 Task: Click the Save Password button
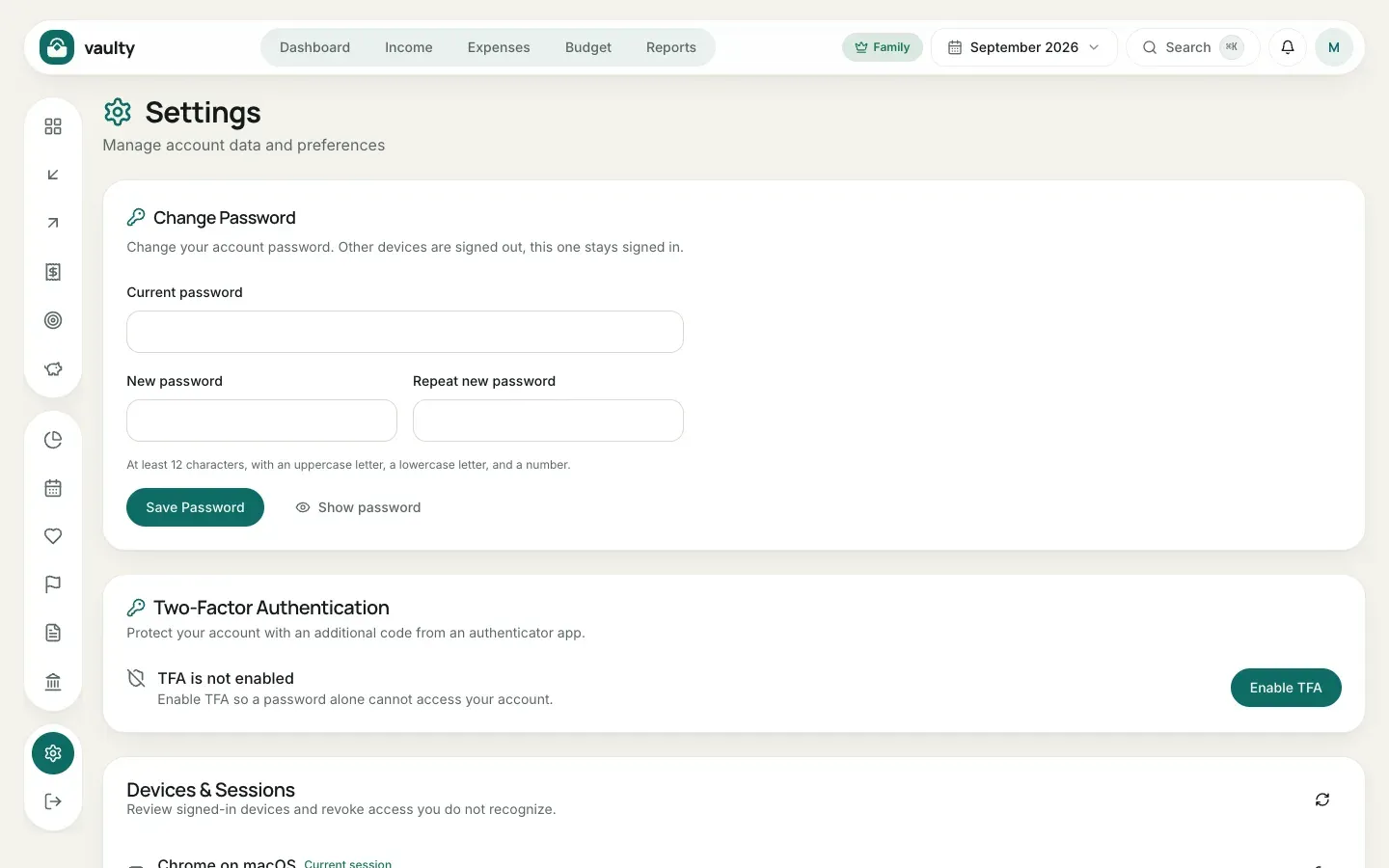(195, 507)
